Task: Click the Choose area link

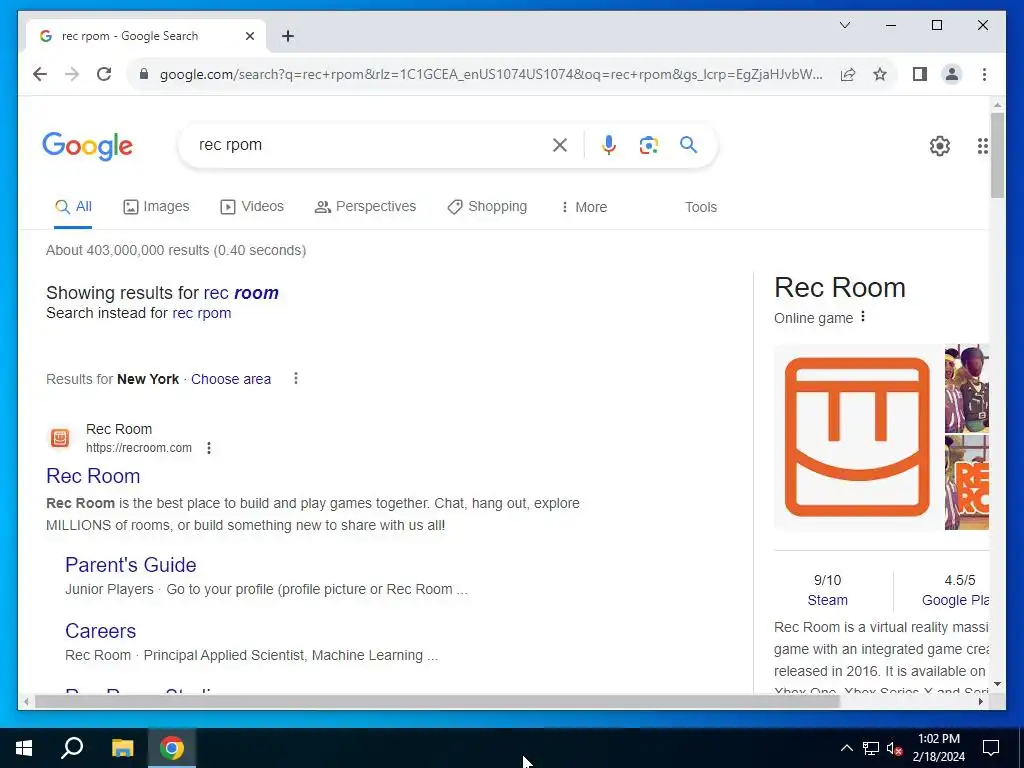Action: tap(231, 379)
